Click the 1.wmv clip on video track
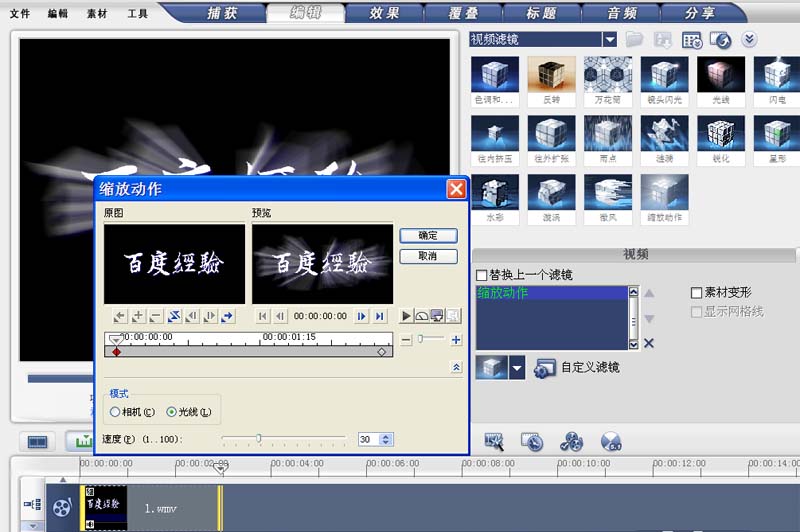Image resolution: width=800 pixels, height=532 pixels. pos(151,508)
